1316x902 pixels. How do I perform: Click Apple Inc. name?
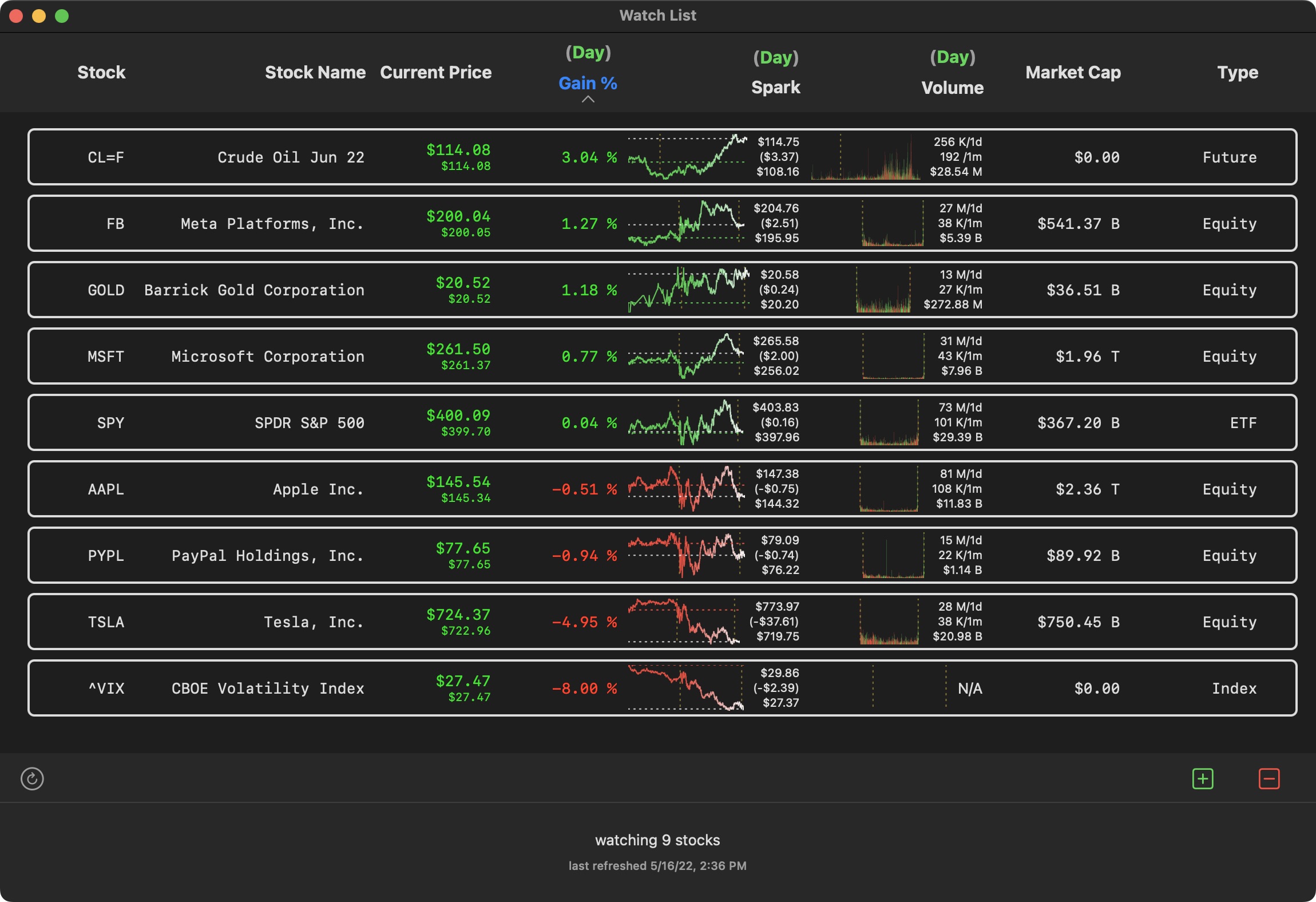[x=319, y=489]
